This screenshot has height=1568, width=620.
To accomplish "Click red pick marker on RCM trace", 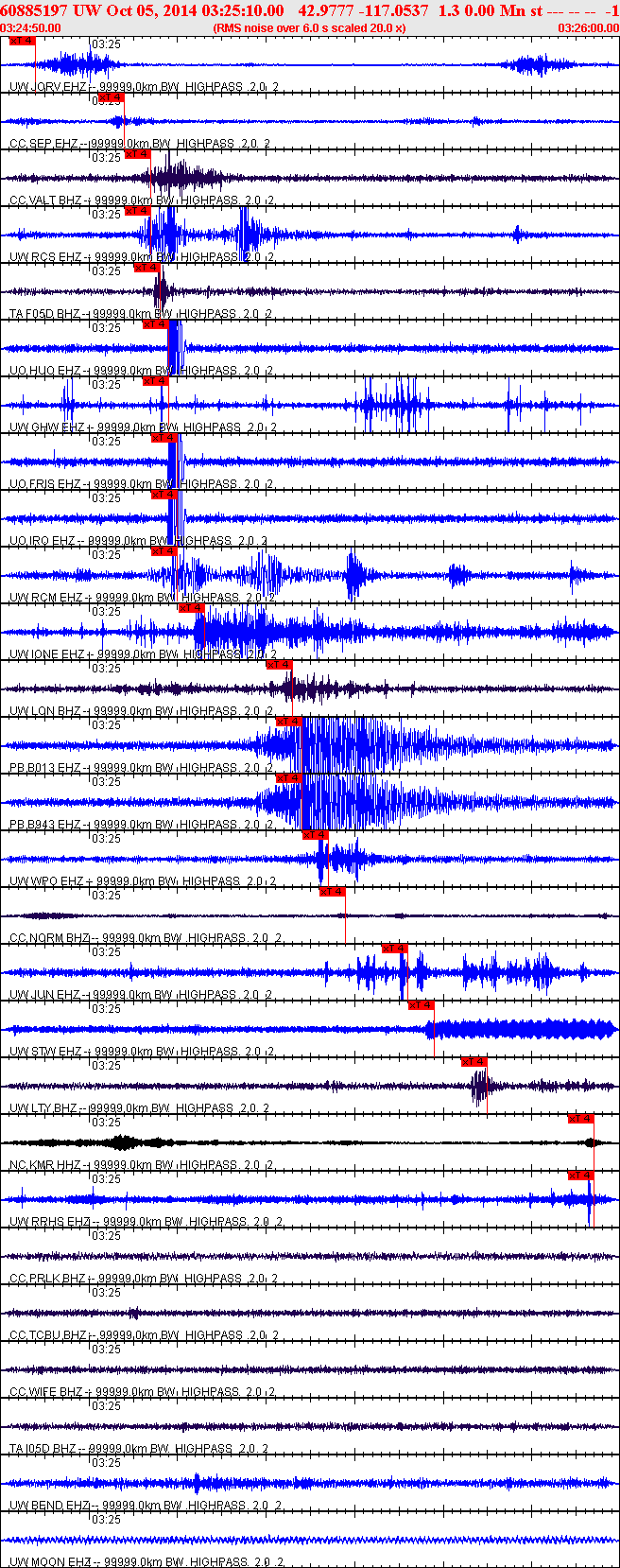I will click(164, 551).
